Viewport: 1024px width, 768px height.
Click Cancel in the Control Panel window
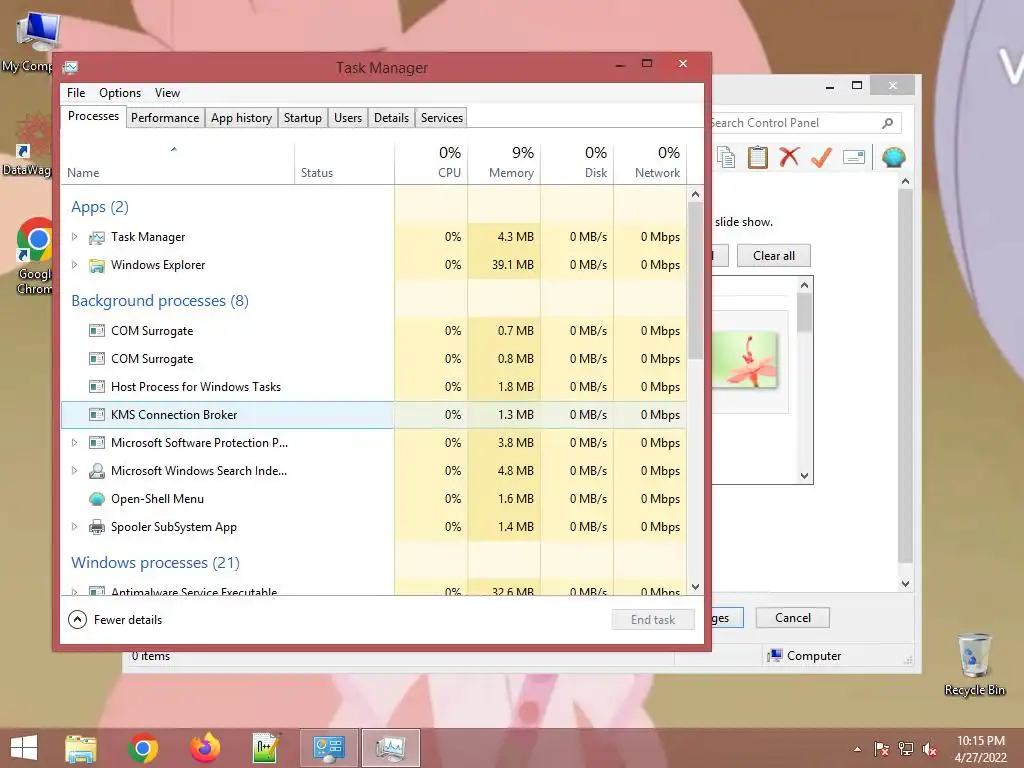click(x=793, y=618)
